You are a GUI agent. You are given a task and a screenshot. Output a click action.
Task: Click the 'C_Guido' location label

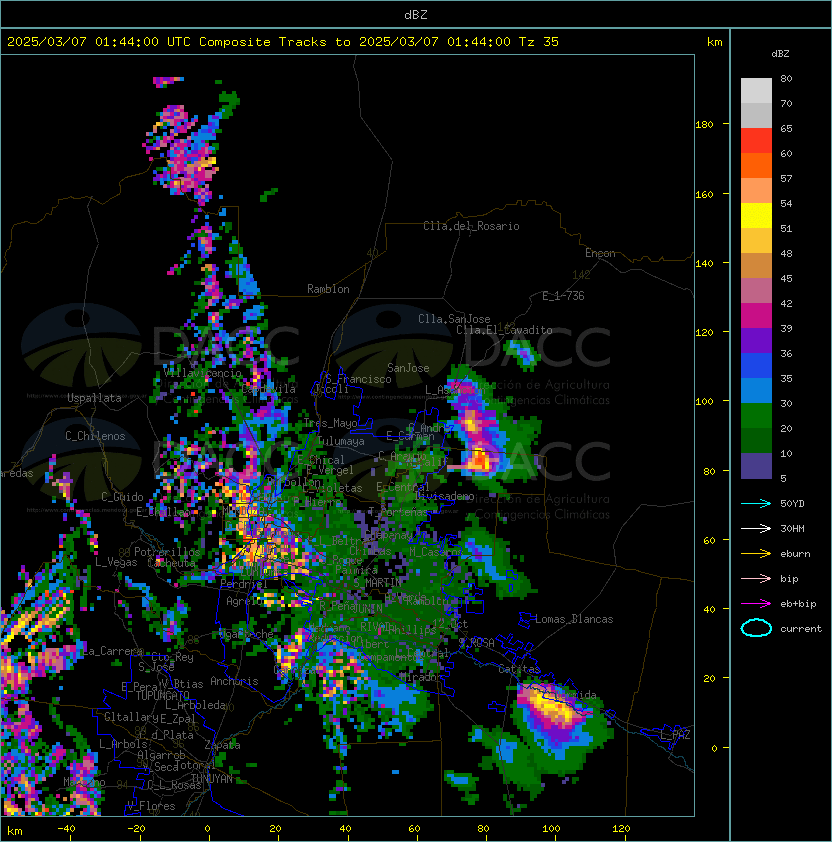click(122, 497)
